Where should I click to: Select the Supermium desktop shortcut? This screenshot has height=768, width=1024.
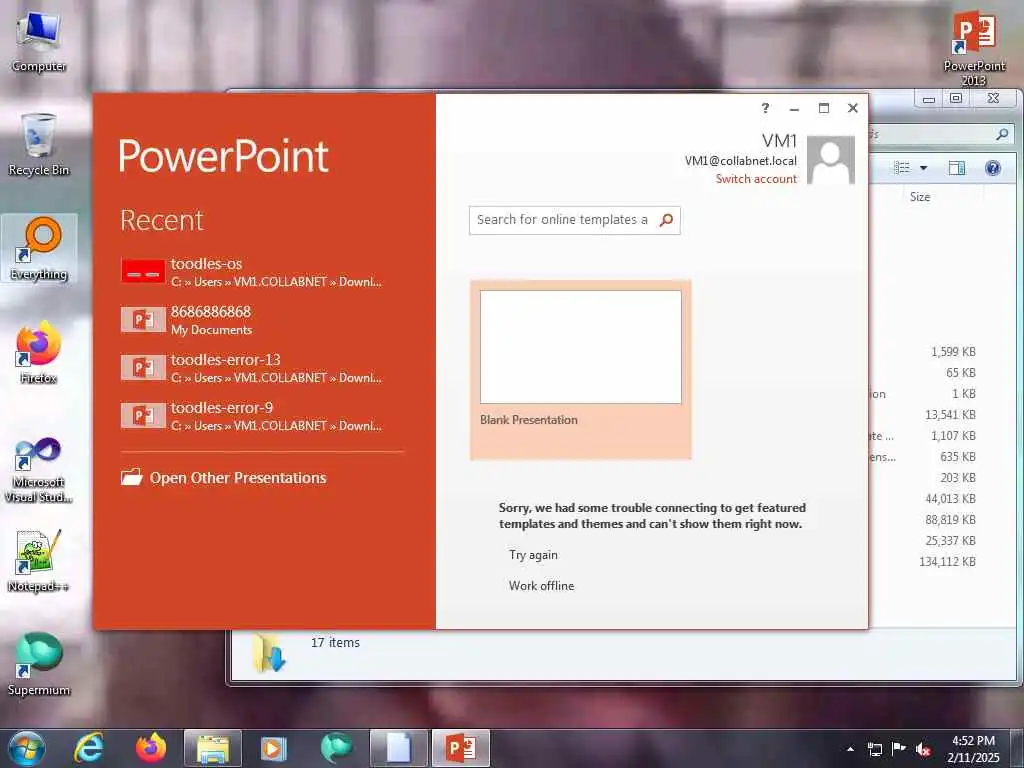click(x=39, y=665)
